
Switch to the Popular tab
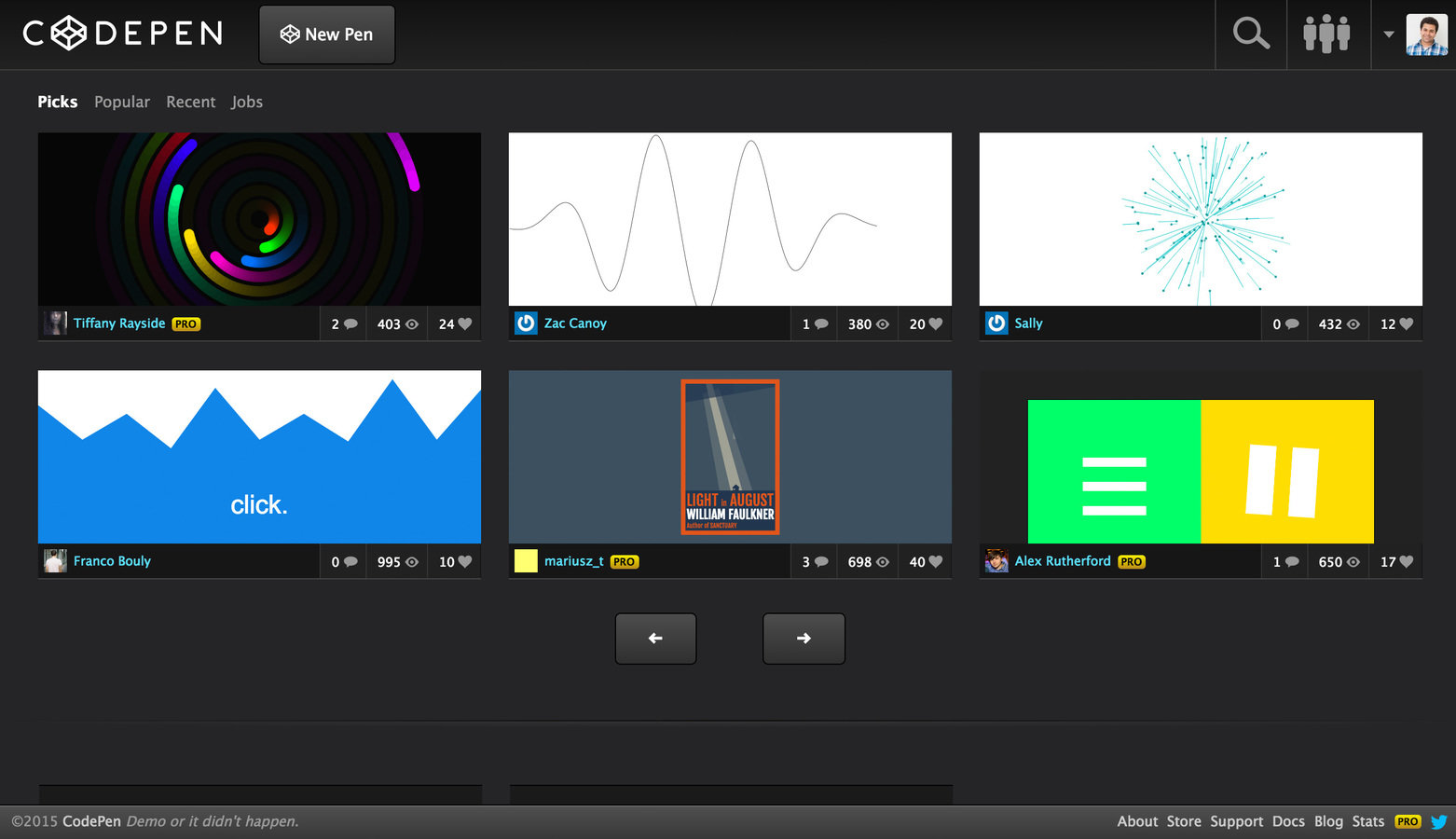coord(122,102)
